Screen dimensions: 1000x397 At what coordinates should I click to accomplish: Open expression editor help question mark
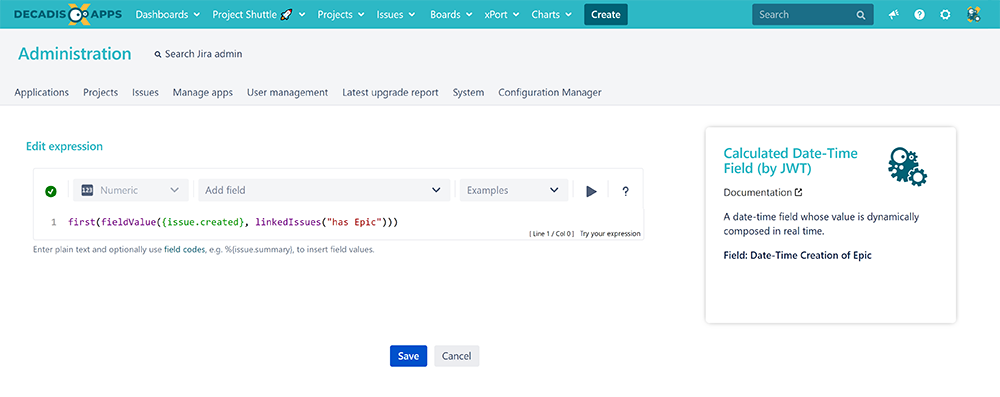click(626, 191)
